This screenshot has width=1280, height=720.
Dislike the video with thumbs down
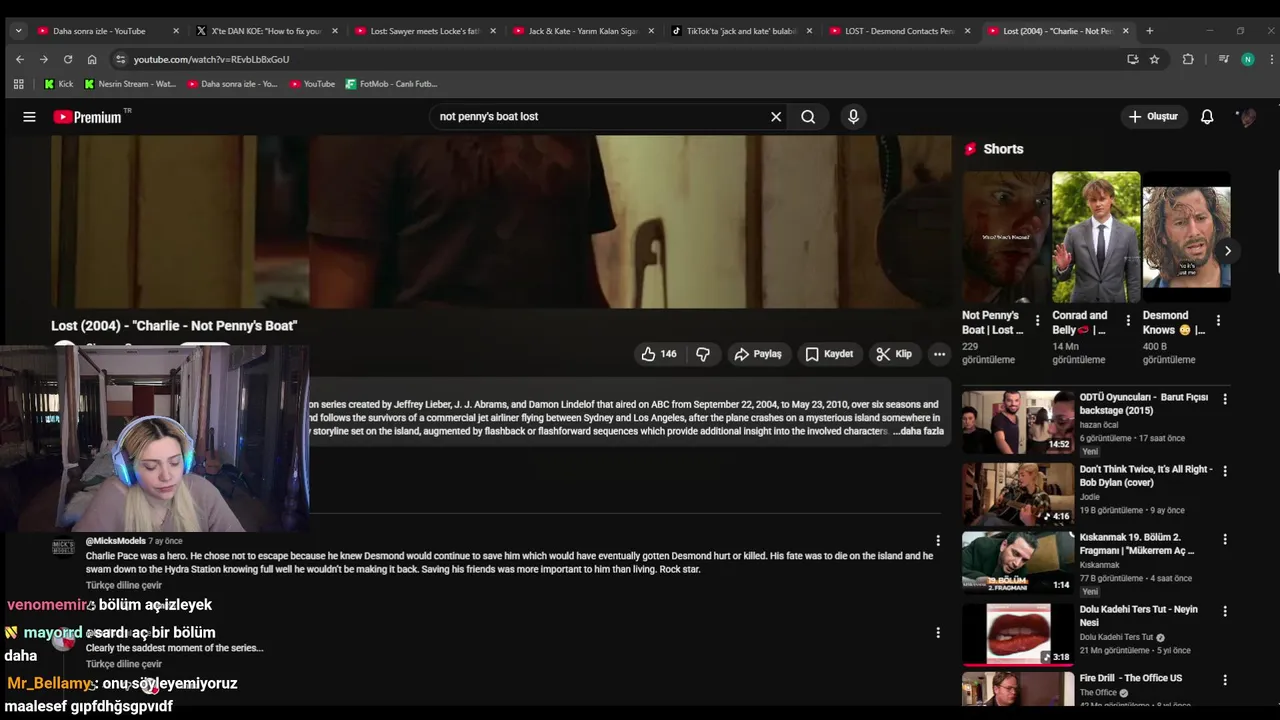[x=703, y=354]
